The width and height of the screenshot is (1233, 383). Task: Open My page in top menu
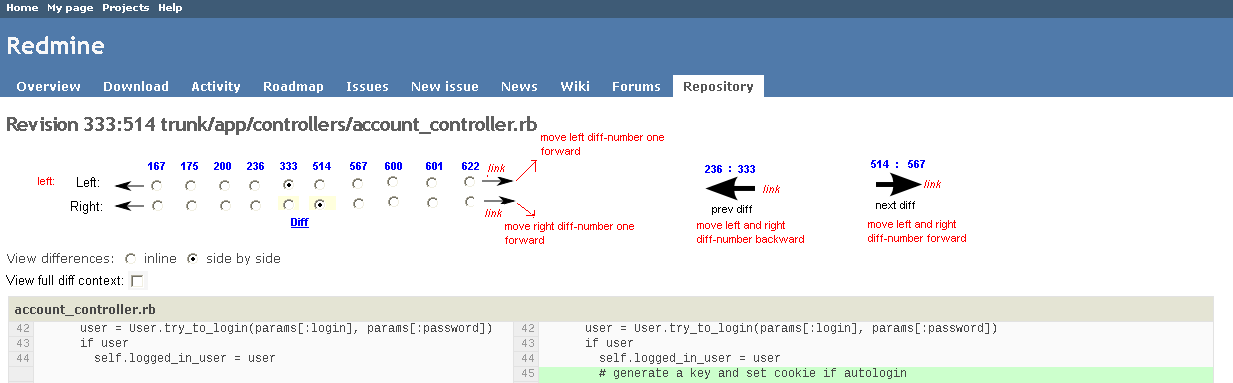click(70, 7)
